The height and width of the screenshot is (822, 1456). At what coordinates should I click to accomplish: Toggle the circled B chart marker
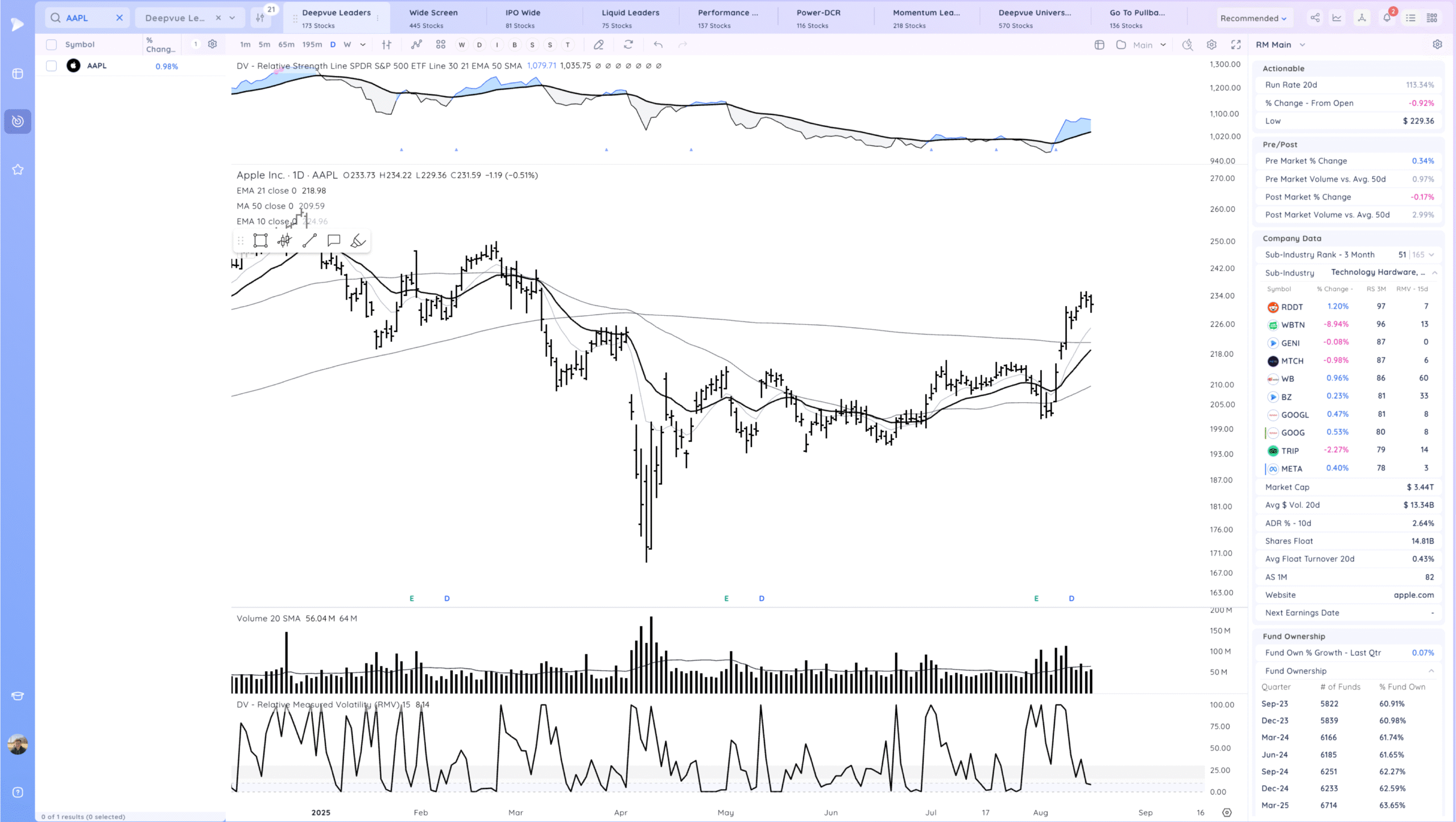tap(515, 44)
